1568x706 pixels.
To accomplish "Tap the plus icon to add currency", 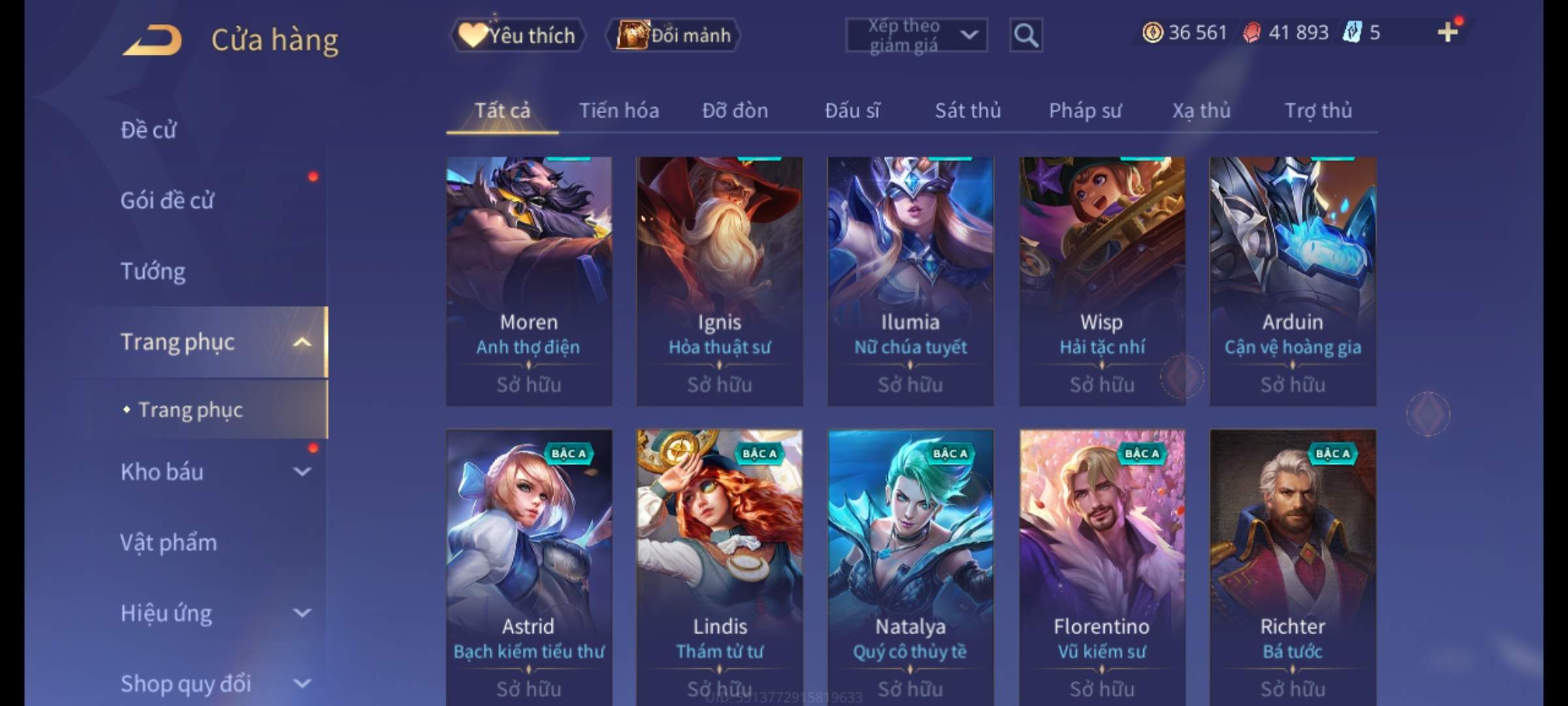I will (1448, 32).
